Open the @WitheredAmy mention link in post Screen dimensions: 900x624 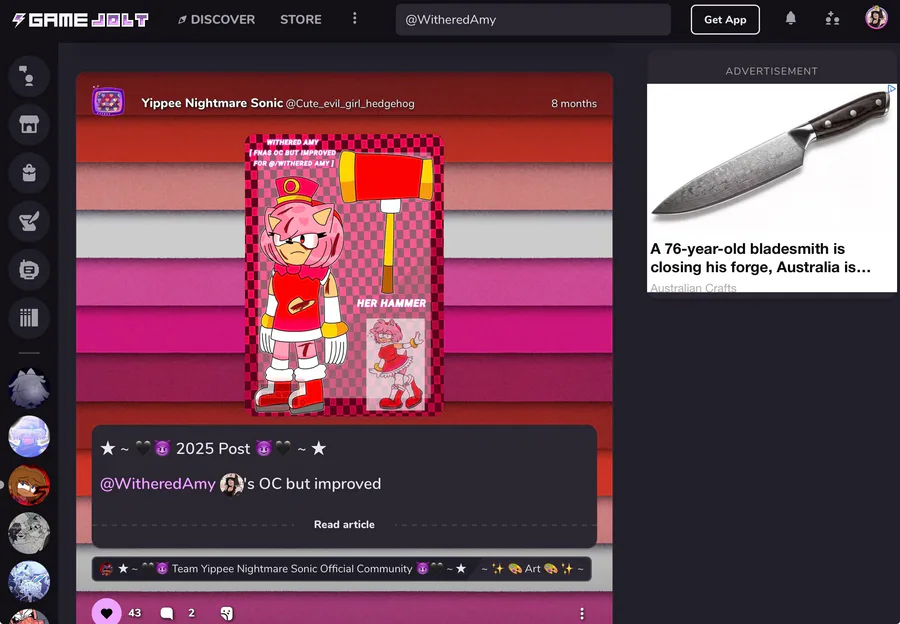coord(158,484)
